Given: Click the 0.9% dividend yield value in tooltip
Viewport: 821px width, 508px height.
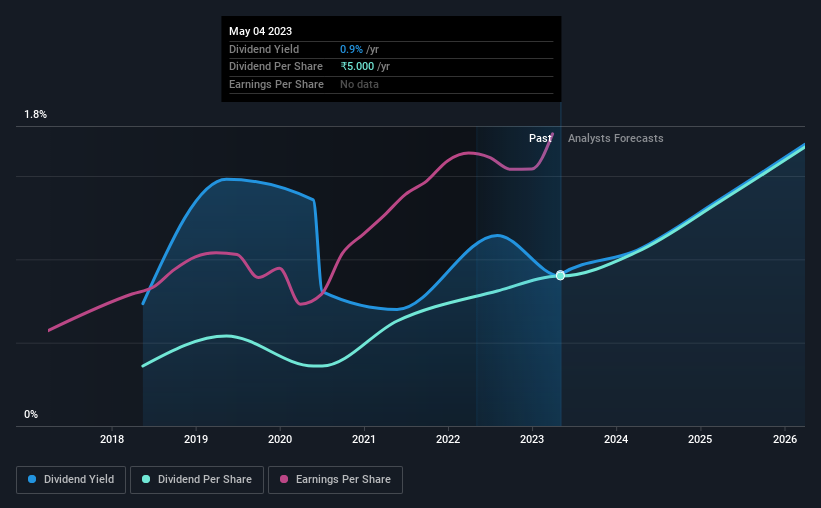Looking at the screenshot, I should [x=351, y=49].
